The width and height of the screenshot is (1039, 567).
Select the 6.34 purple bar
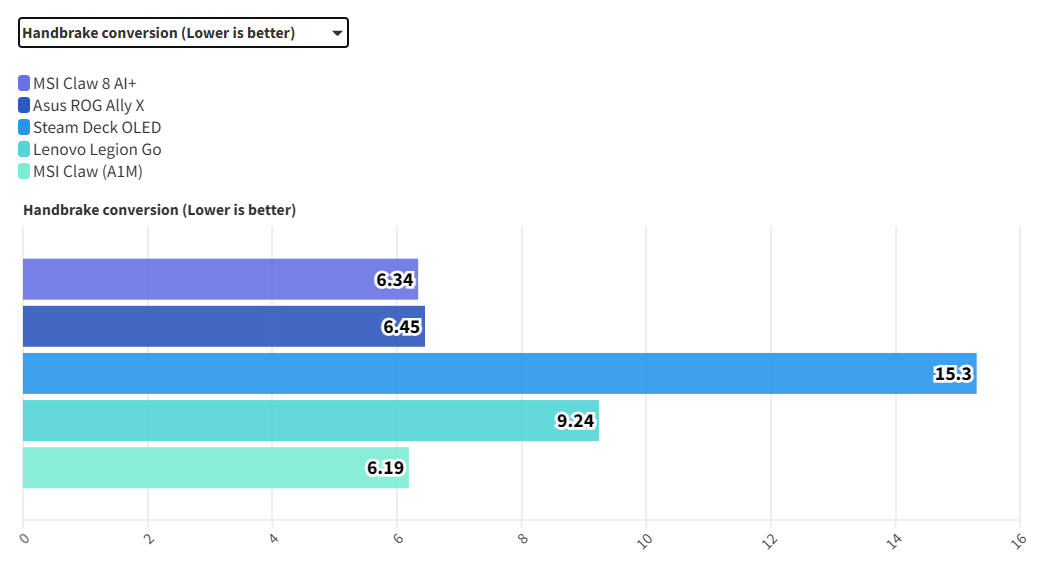tap(200, 279)
